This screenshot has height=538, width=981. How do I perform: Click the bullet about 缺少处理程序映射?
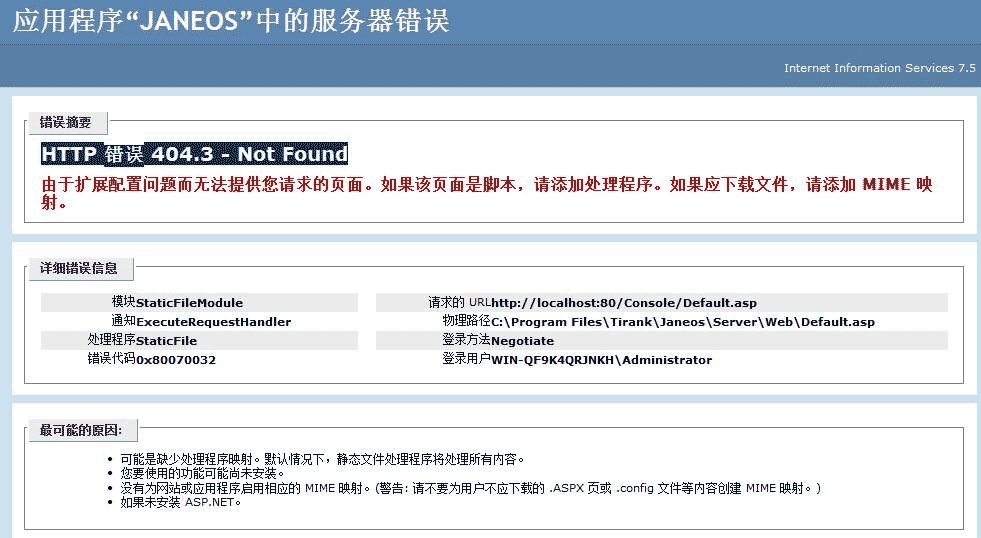pyautogui.click(x=322, y=459)
